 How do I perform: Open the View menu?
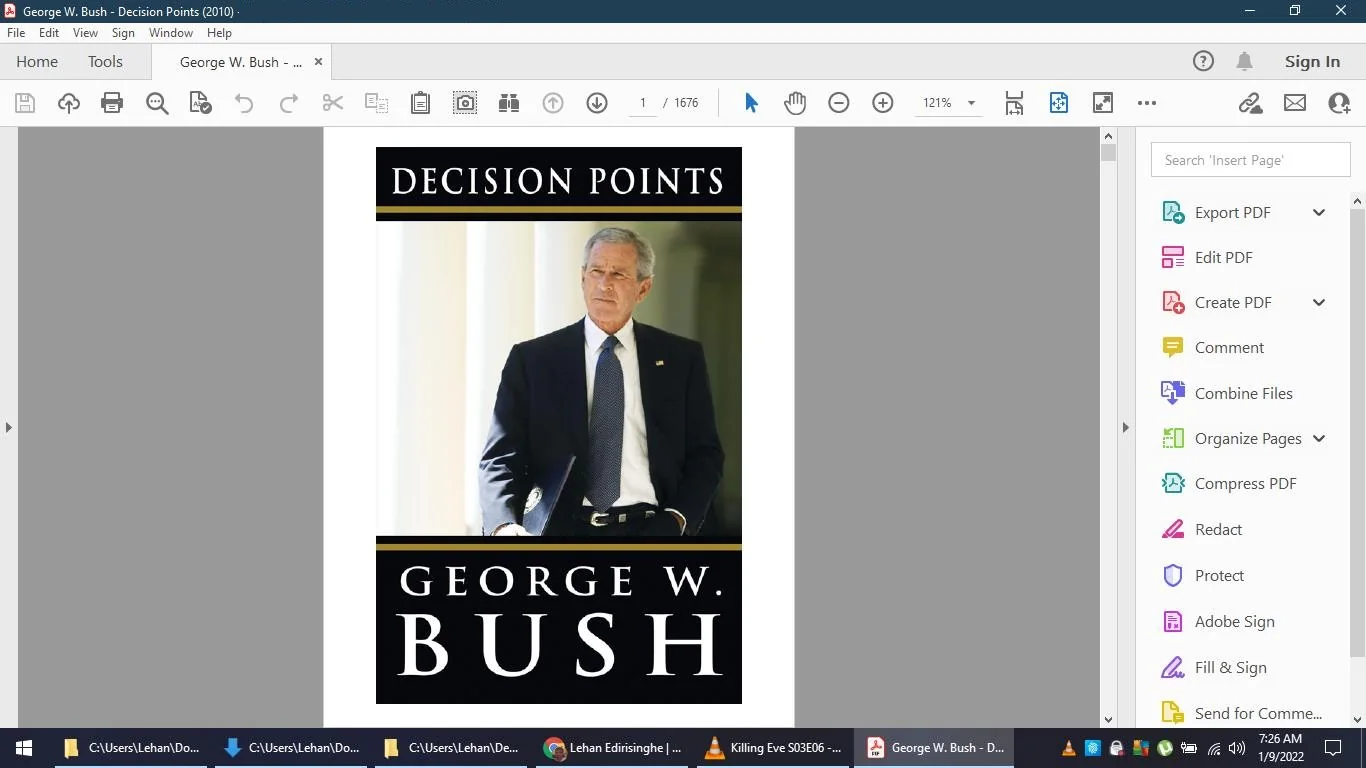click(85, 33)
